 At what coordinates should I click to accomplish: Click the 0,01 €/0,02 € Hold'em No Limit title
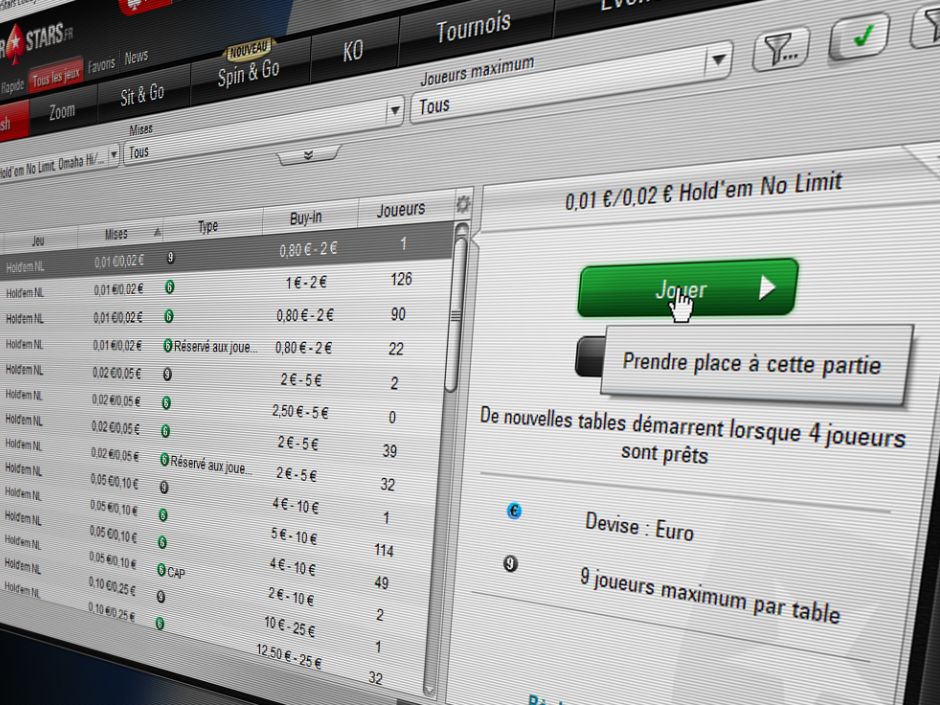704,192
